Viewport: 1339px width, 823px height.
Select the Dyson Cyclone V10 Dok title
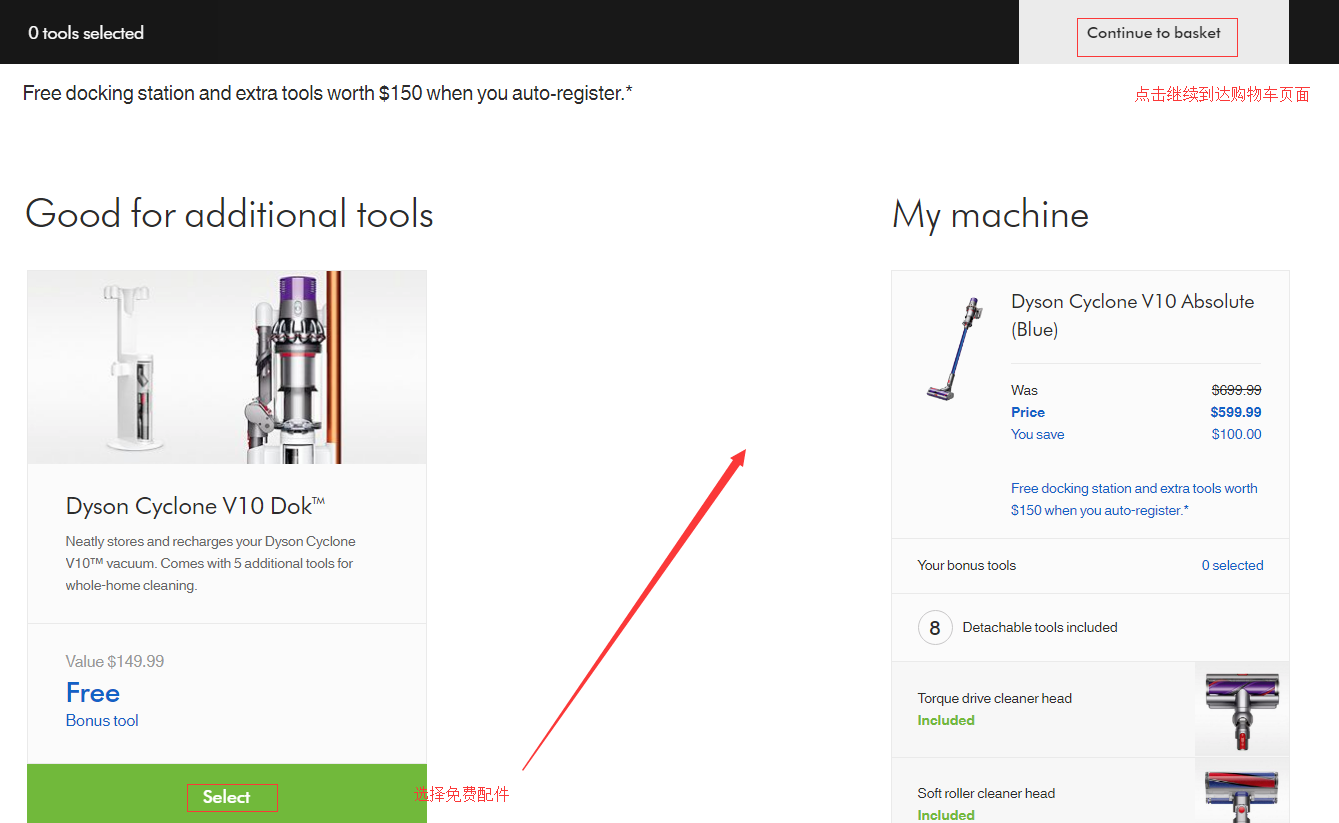(x=195, y=506)
